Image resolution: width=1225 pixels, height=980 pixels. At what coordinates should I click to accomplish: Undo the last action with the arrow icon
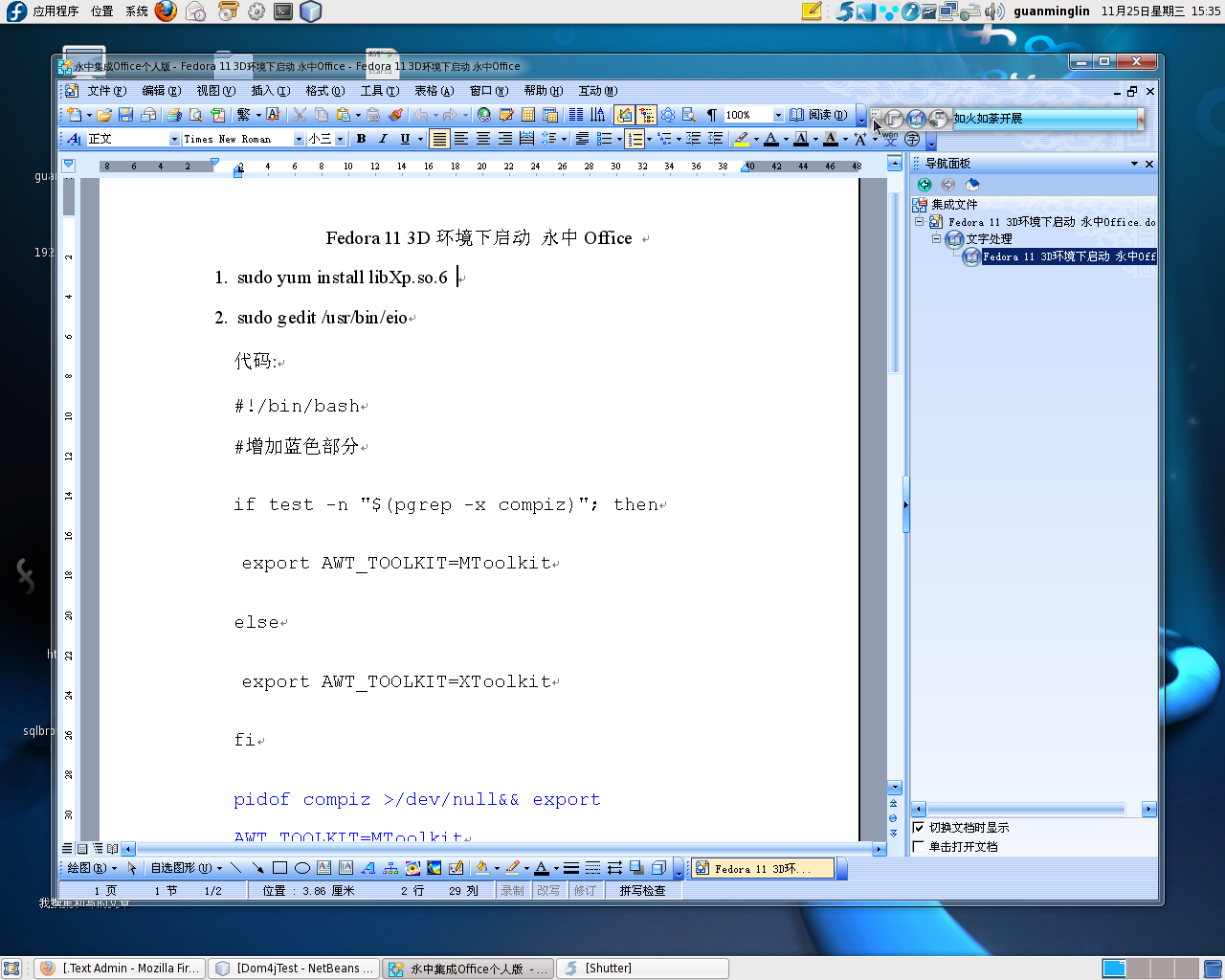pos(421,115)
